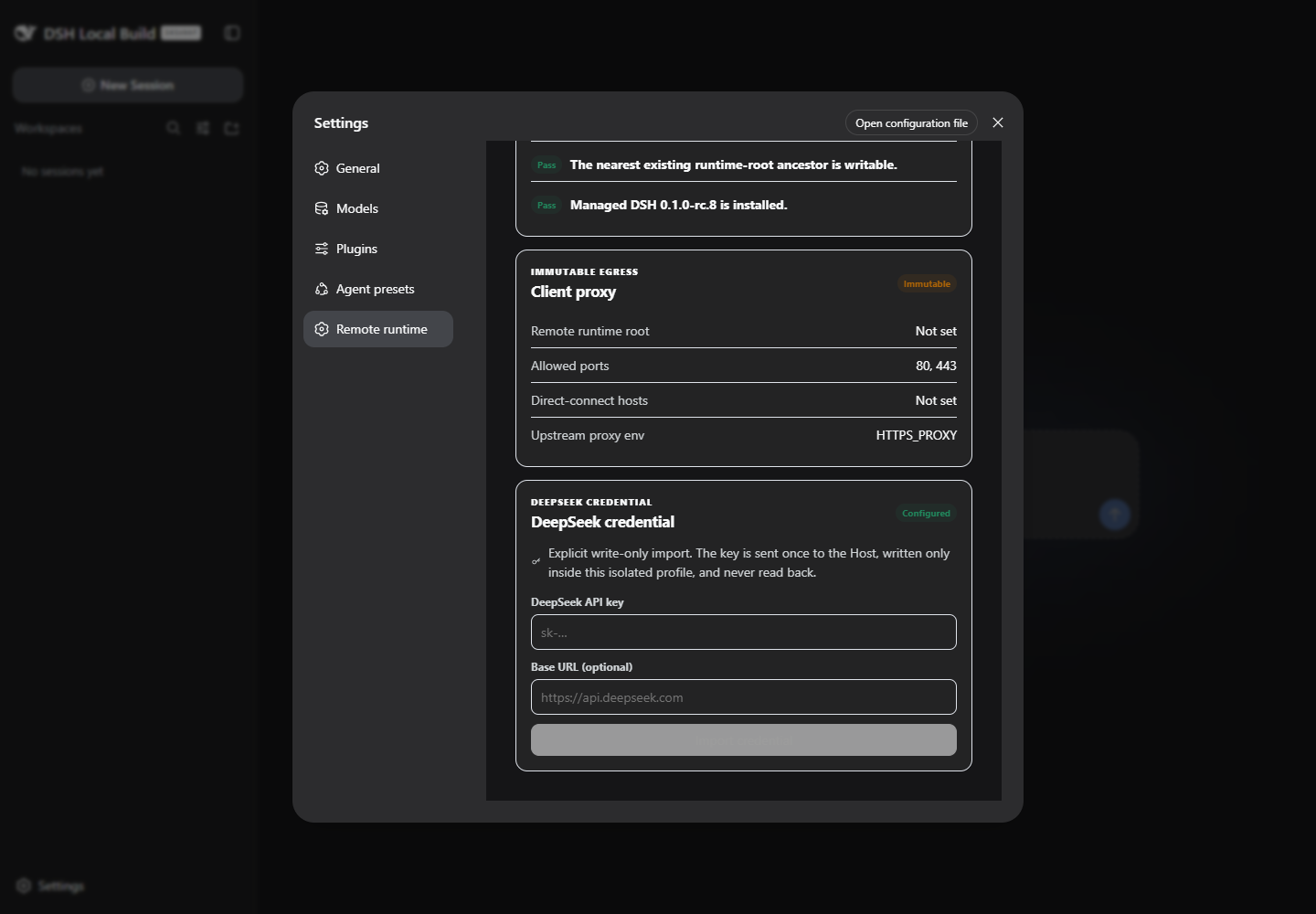The width and height of the screenshot is (1316, 914).
Task: Focus the Base URL optional field
Action: pyautogui.click(x=744, y=697)
